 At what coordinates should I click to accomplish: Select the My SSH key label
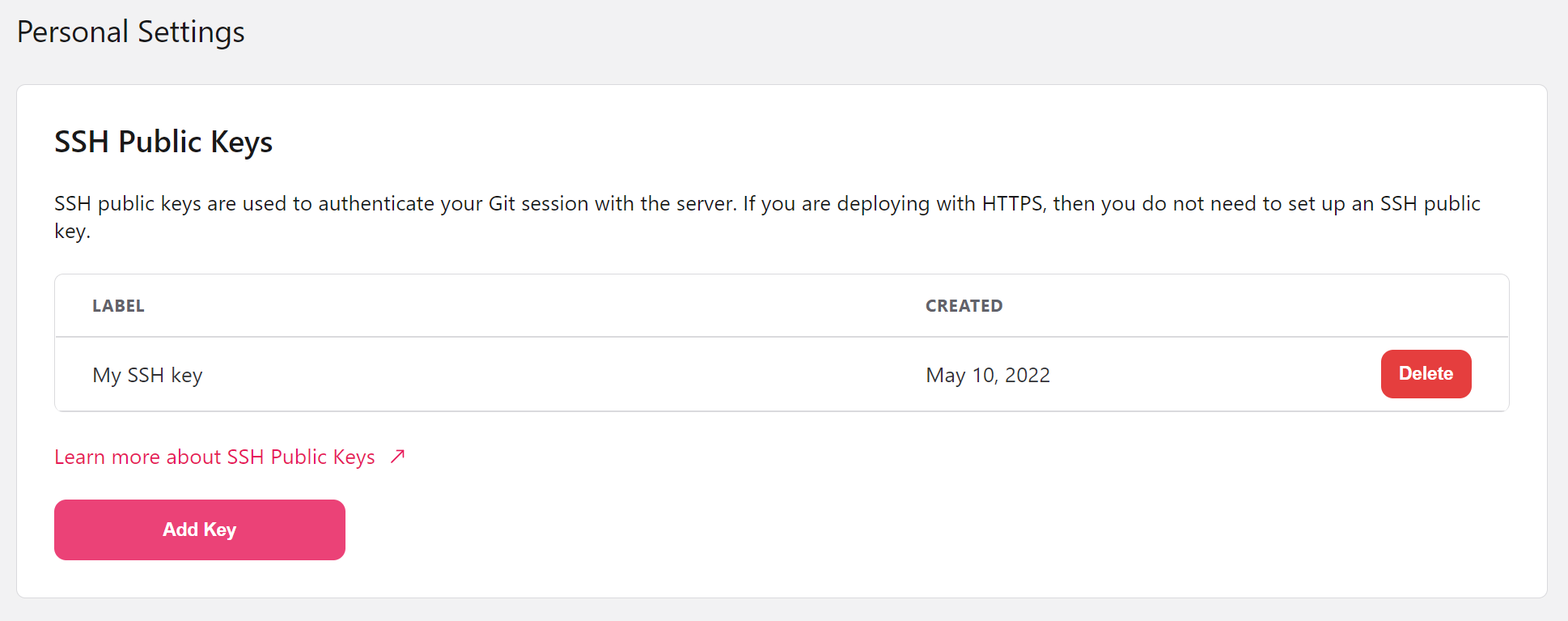pos(147,376)
